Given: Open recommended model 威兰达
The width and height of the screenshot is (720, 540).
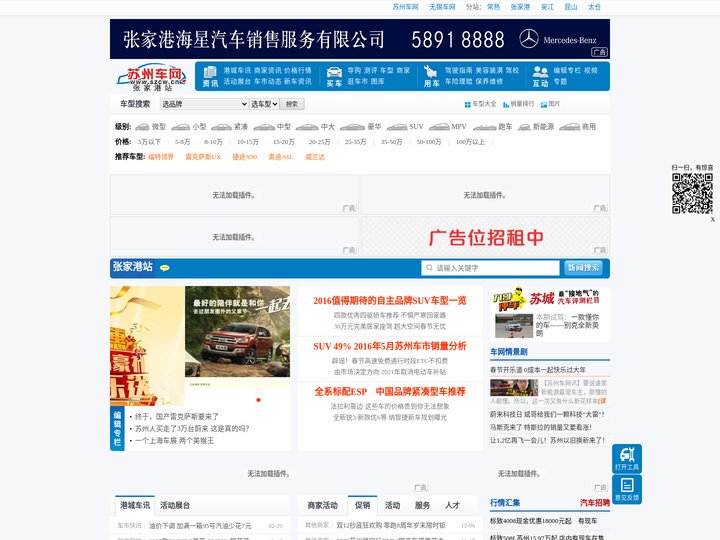Looking at the screenshot, I should (315, 157).
